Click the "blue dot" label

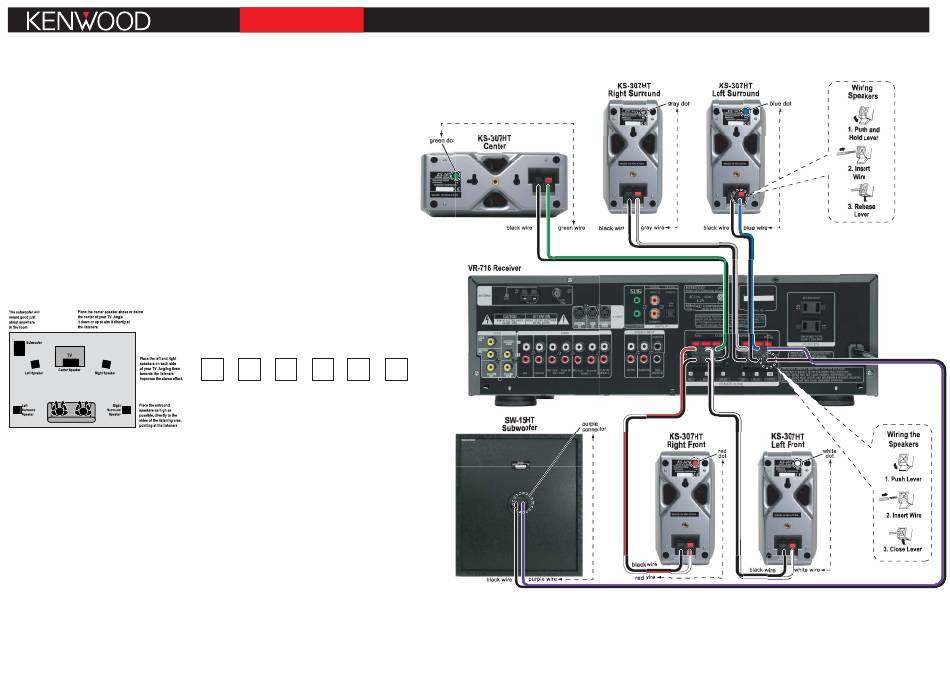pyautogui.click(x=780, y=104)
